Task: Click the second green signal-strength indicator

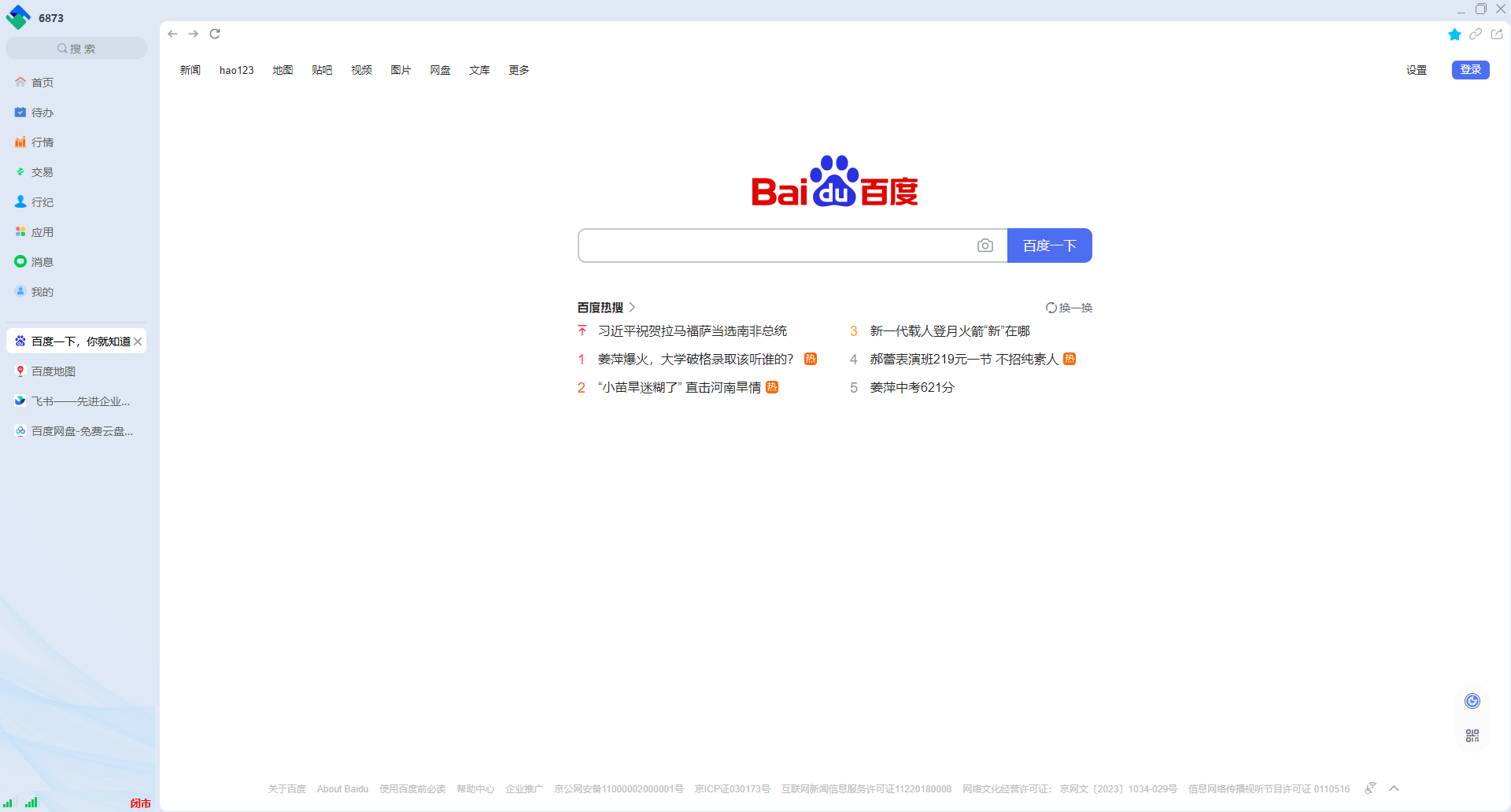Action: tap(31, 803)
